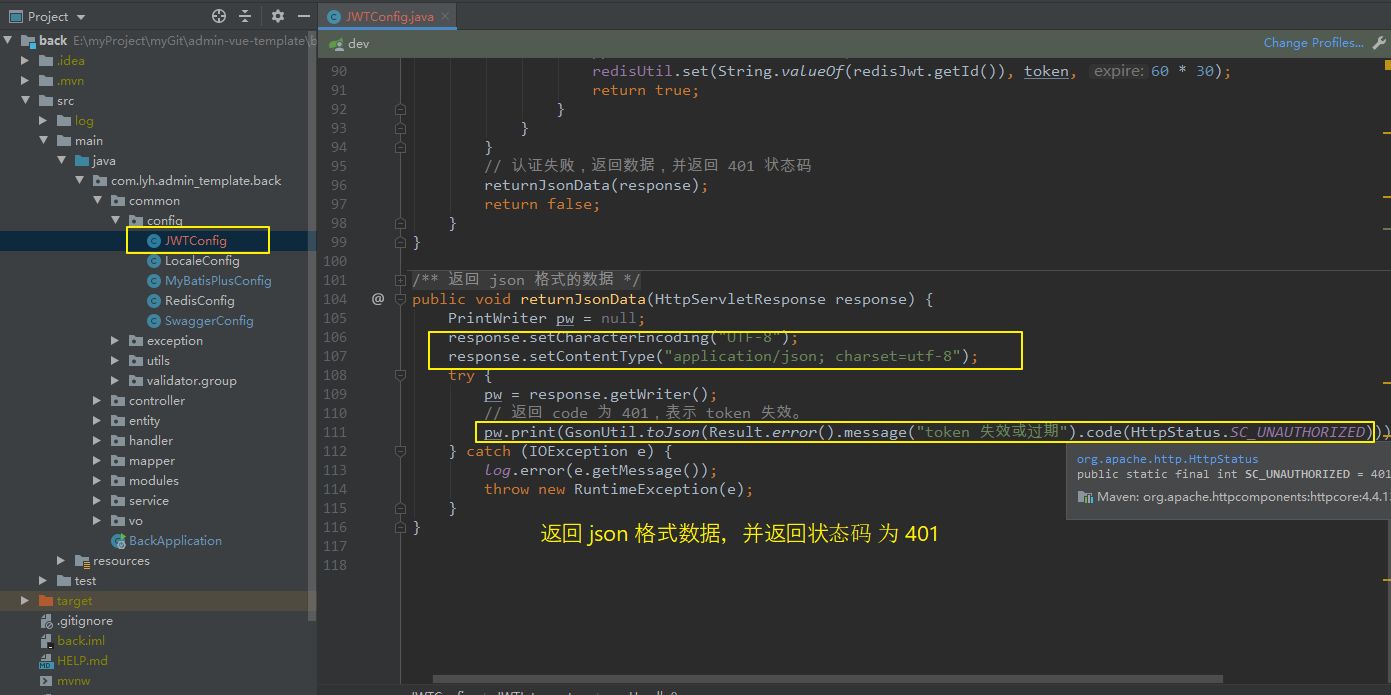
Task: Expand the utils package
Action: pos(116,361)
